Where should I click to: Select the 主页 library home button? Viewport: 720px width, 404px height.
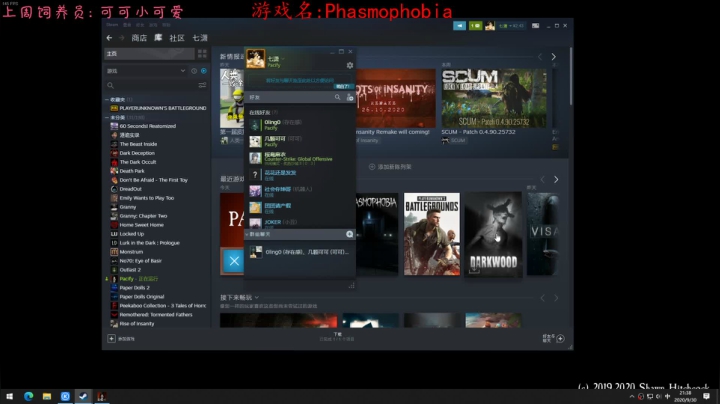click(x=149, y=54)
